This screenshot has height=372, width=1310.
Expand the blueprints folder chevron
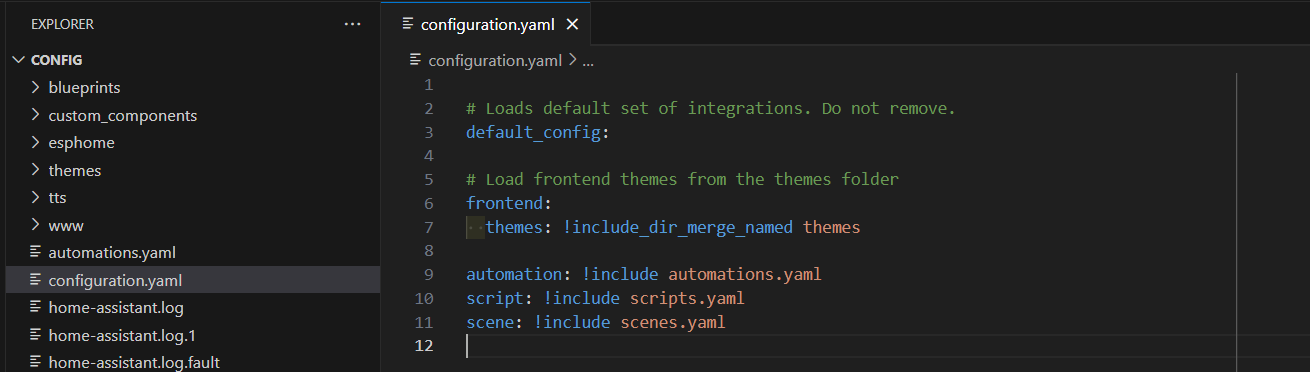point(36,87)
